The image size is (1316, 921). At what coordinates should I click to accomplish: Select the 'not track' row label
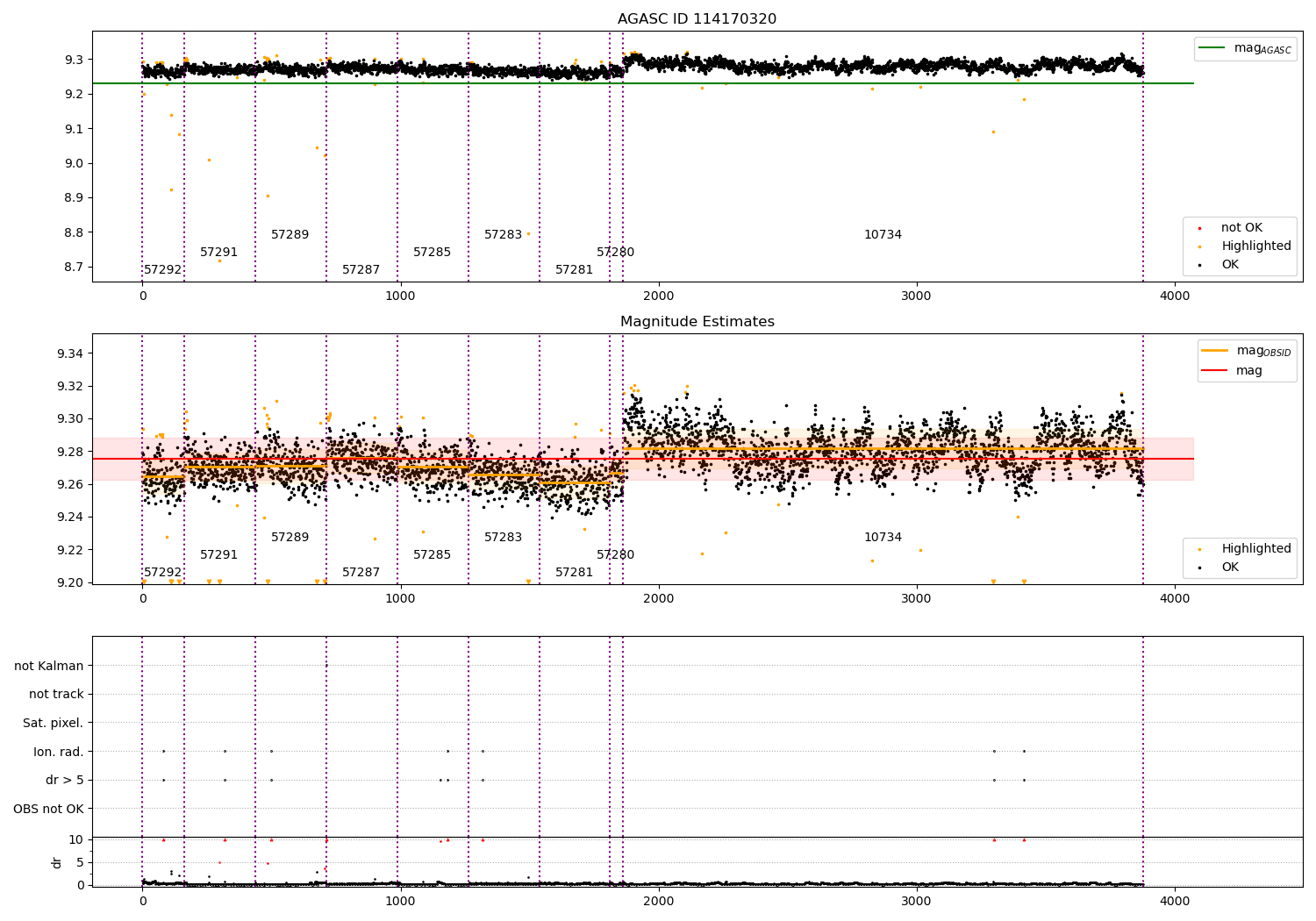pos(56,695)
